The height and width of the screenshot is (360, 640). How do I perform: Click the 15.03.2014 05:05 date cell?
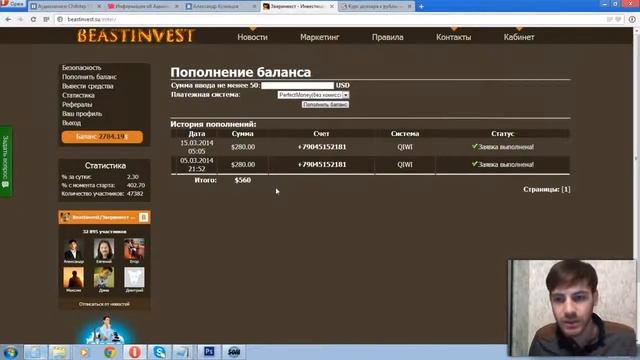coord(196,147)
